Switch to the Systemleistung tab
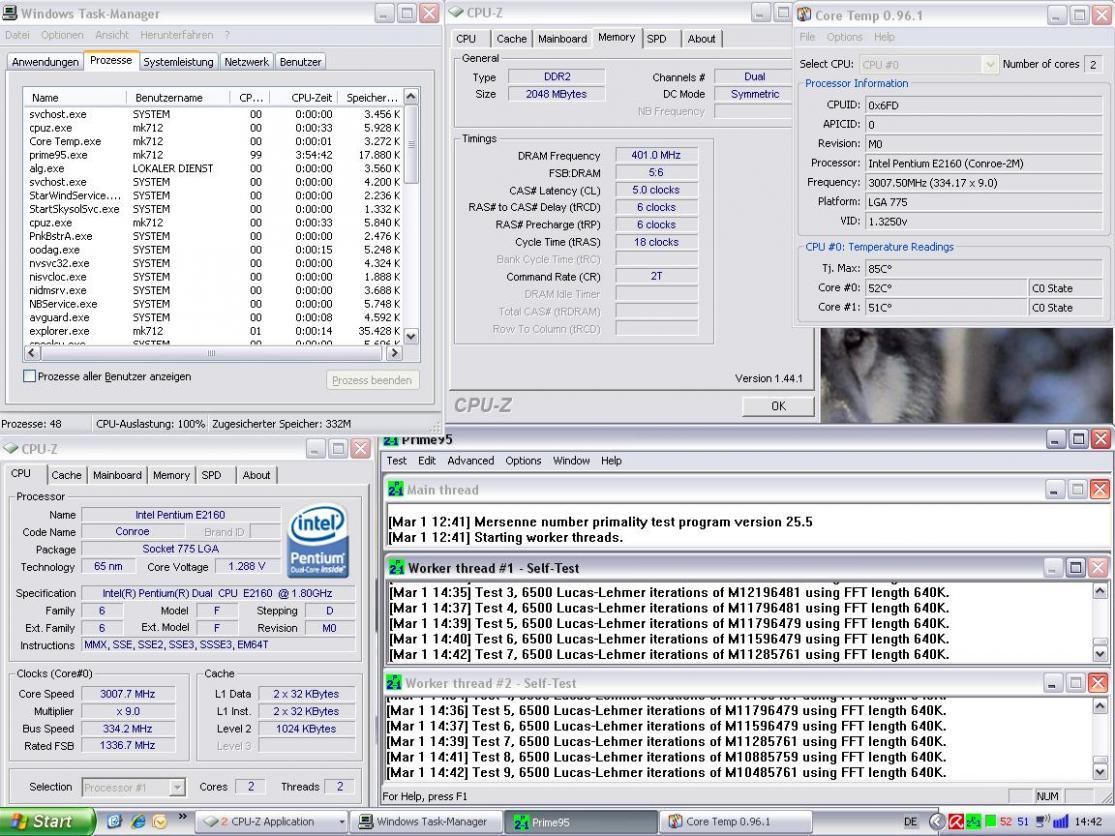 coord(178,62)
